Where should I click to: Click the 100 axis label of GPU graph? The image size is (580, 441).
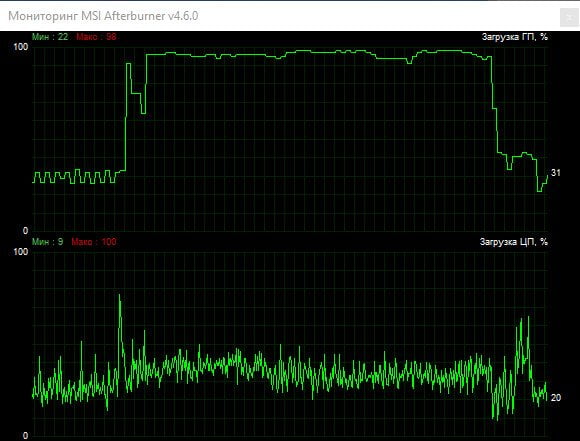click(20, 47)
